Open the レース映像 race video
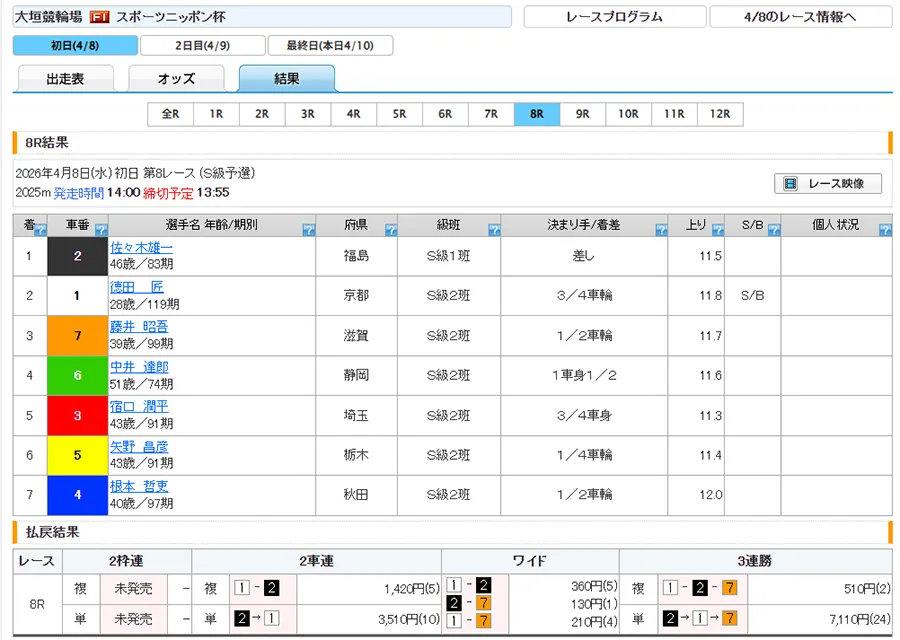This screenshot has width=900, height=640. [828, 184]
